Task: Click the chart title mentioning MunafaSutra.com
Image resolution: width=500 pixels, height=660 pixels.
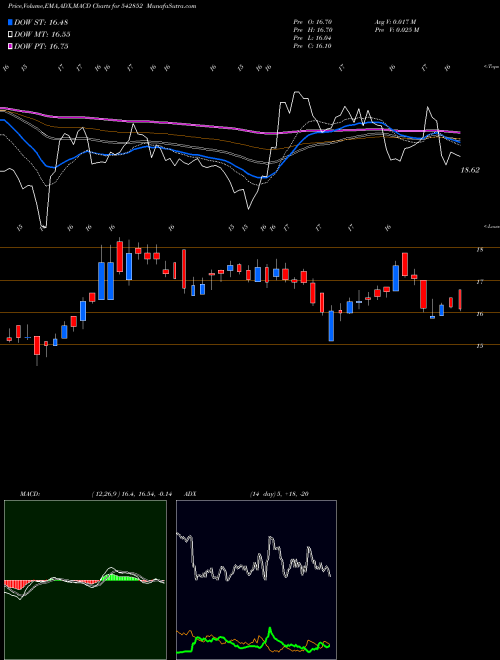Action: [102, 6]
